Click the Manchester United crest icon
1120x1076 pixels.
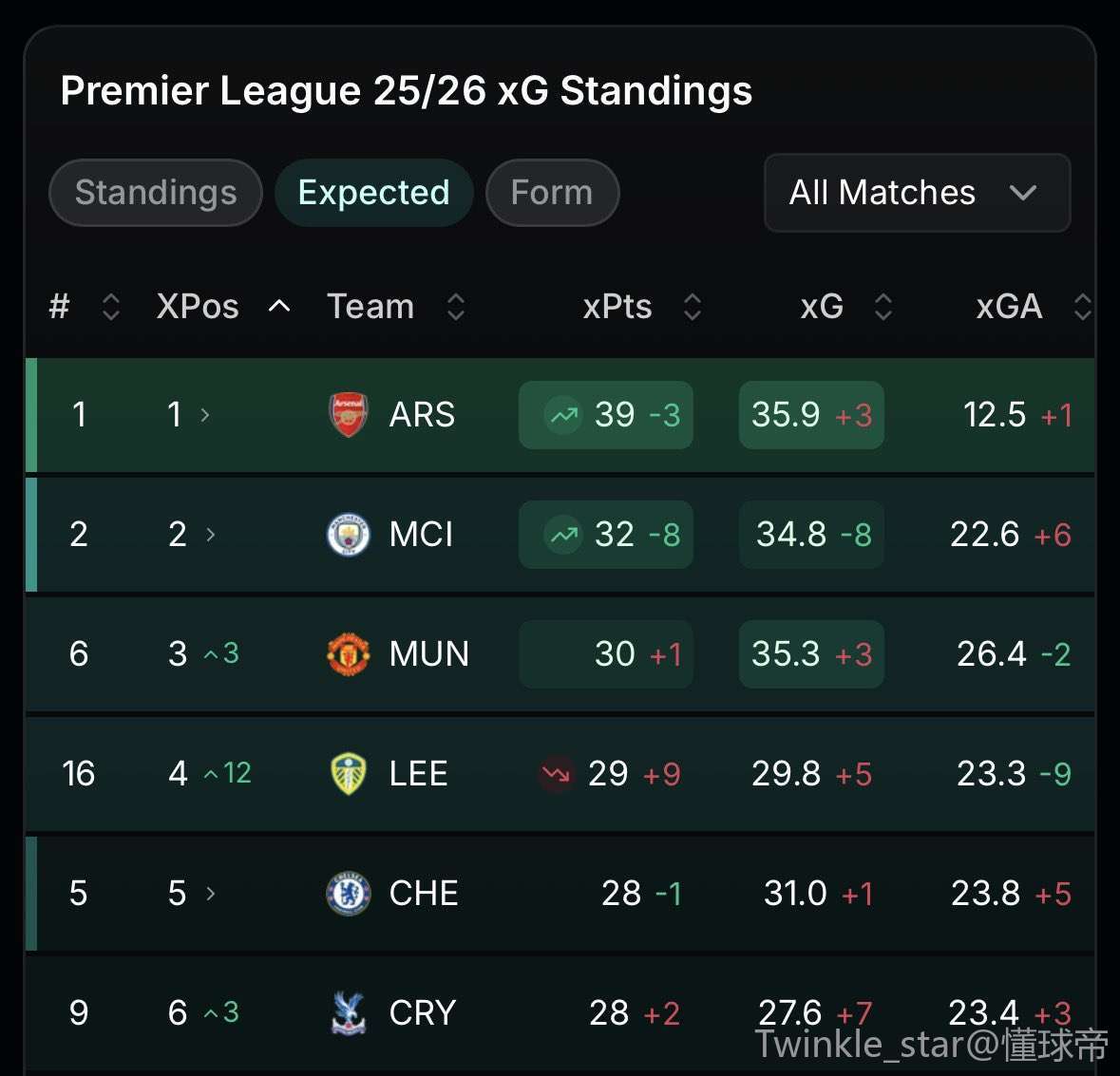349,654
